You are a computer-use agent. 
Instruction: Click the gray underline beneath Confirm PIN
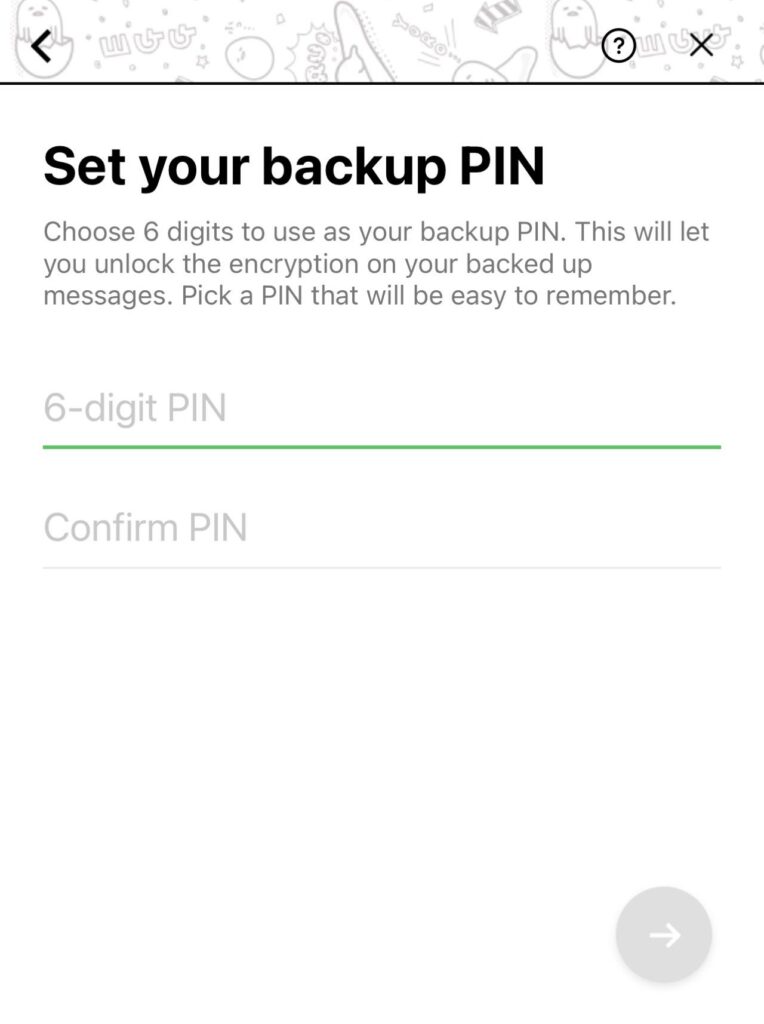point(381,568)
